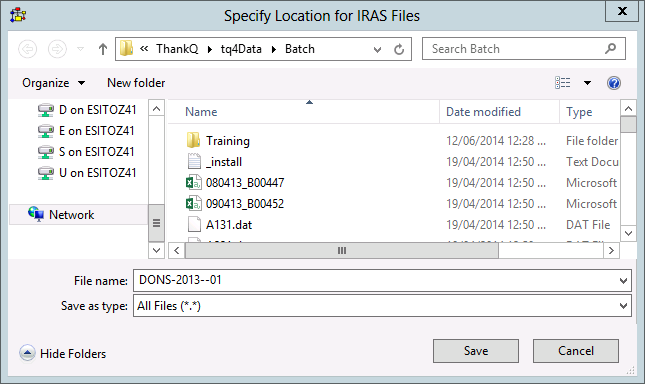Open the recent locations dropdown arrow
Screen dimensions: 645x384
[81, 49]
